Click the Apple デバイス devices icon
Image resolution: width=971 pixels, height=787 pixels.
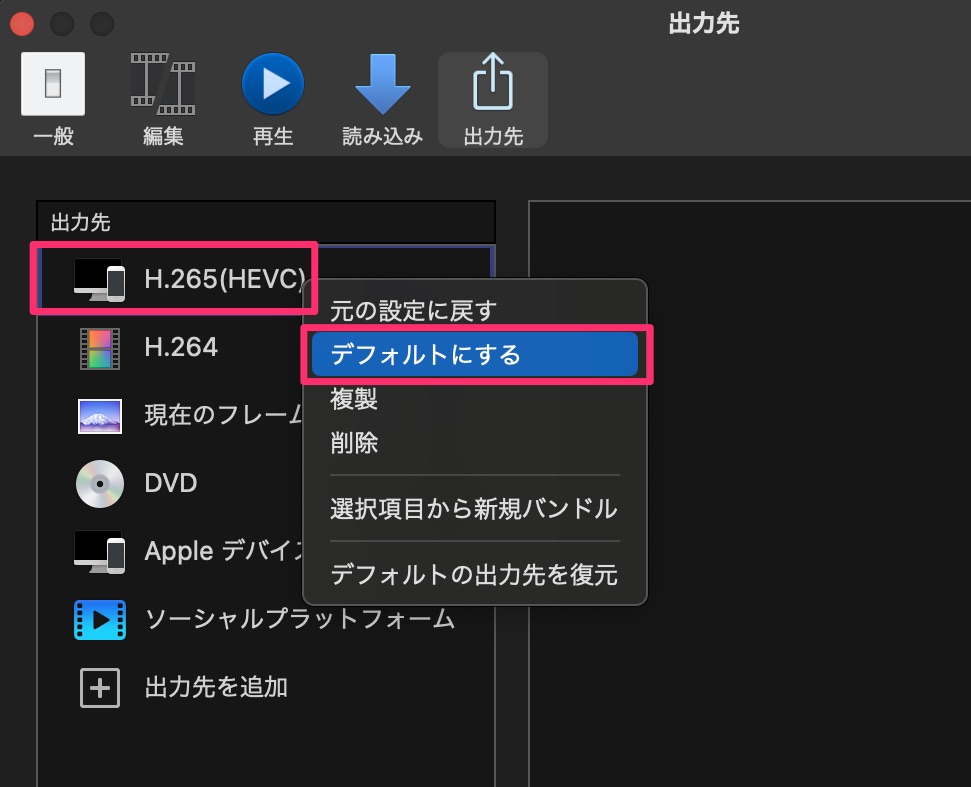click(x=99, y=552)
